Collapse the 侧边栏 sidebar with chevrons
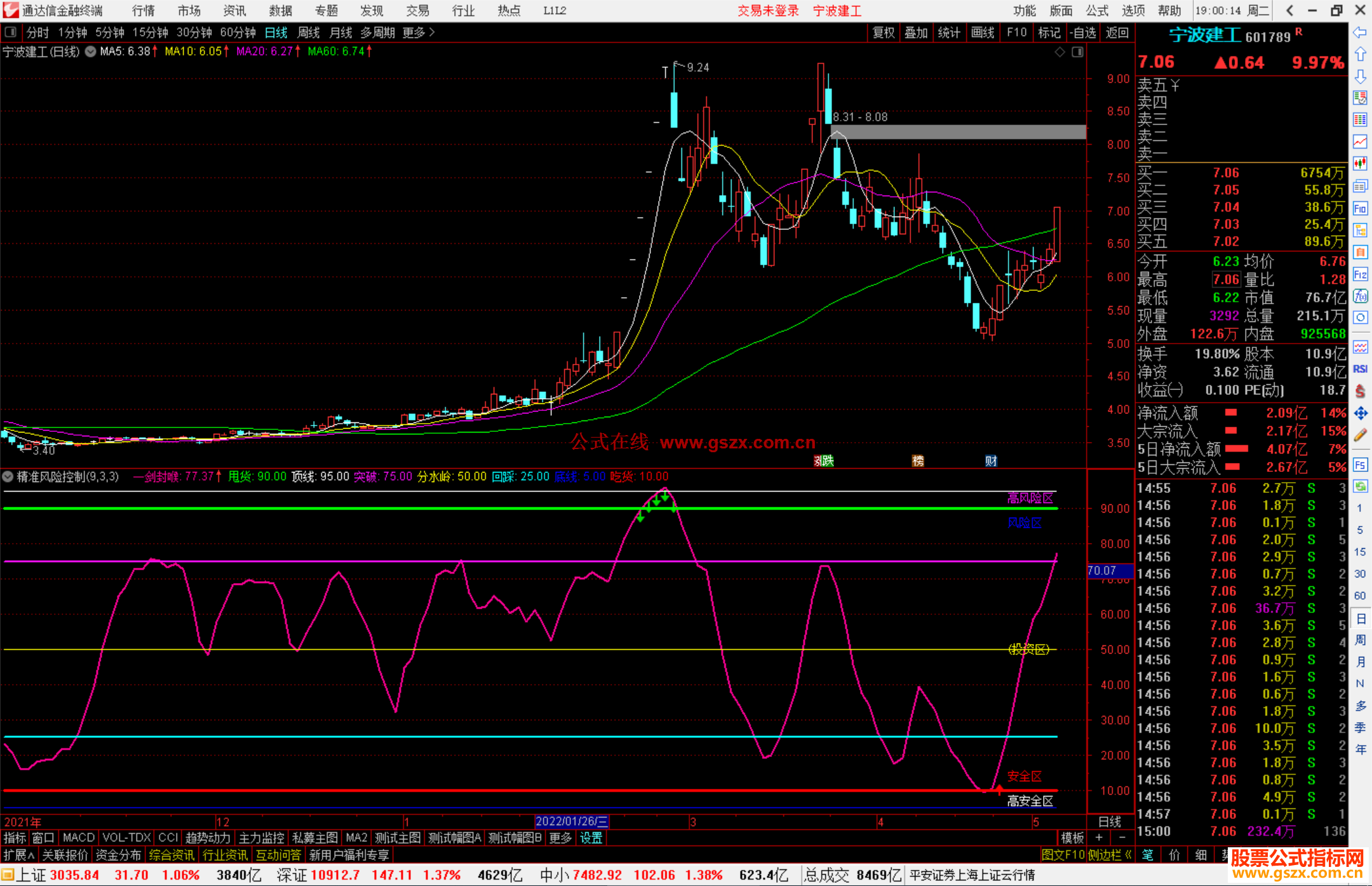The height and width of the screenshot is (886, 1372). tap(1110, 855)
